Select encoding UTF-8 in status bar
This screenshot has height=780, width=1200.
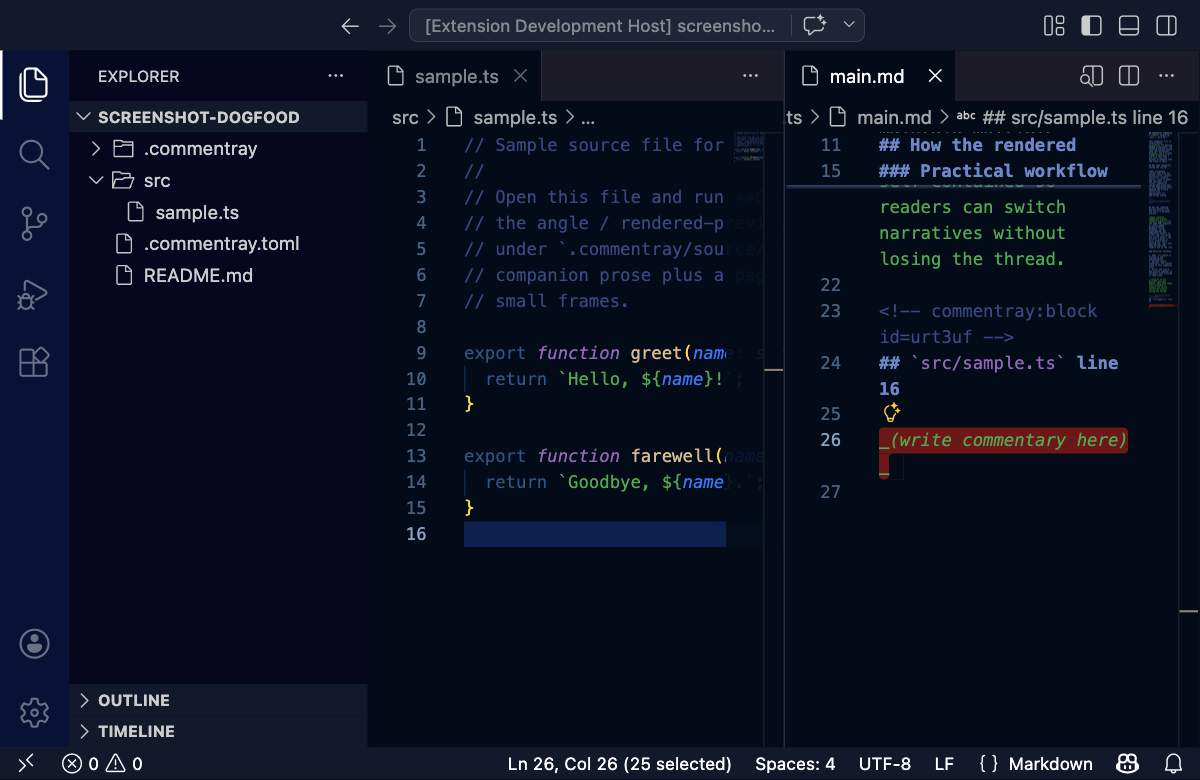(885, 764)
